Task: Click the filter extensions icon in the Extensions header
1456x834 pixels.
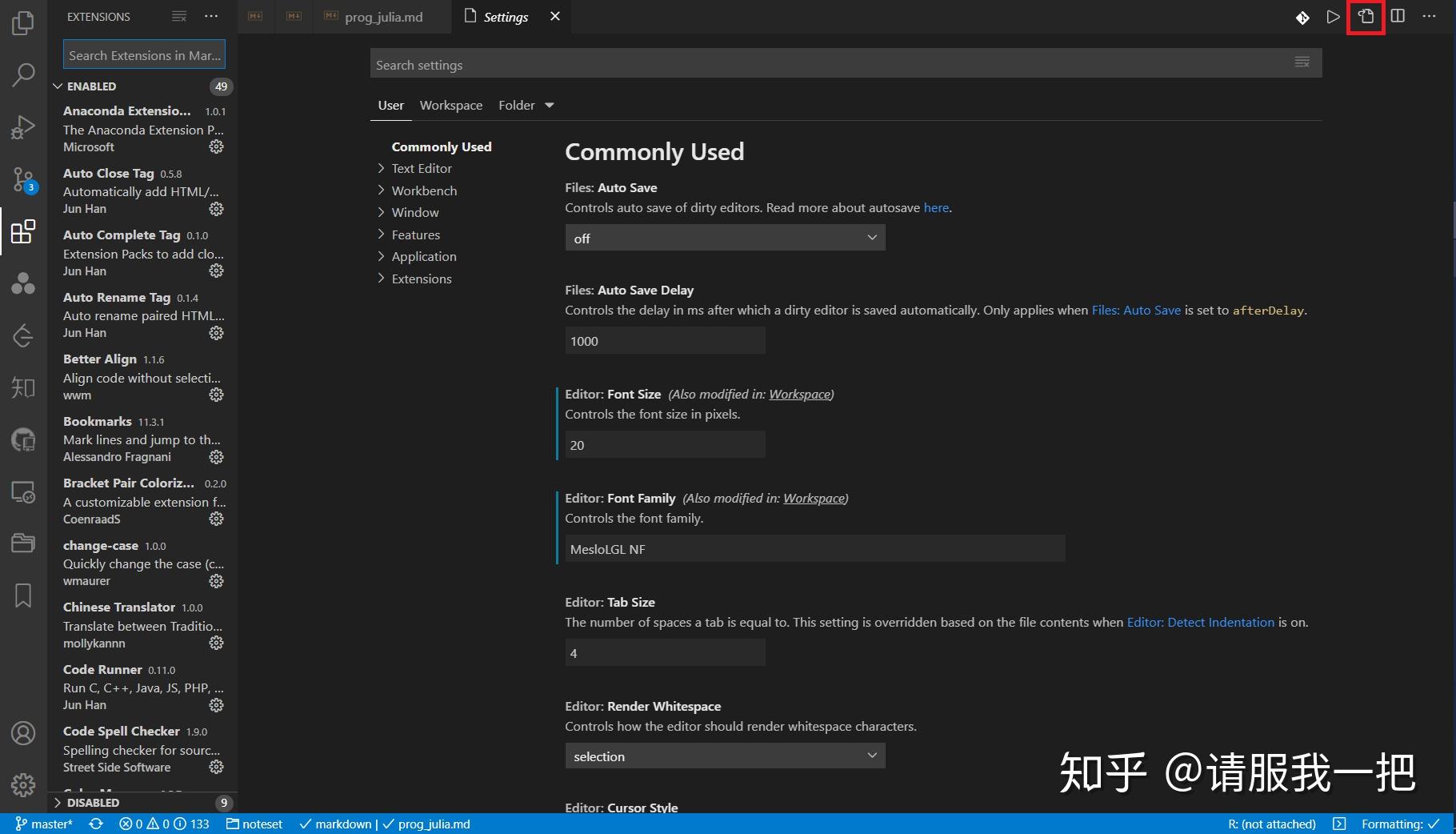Action: pos(179,16)
